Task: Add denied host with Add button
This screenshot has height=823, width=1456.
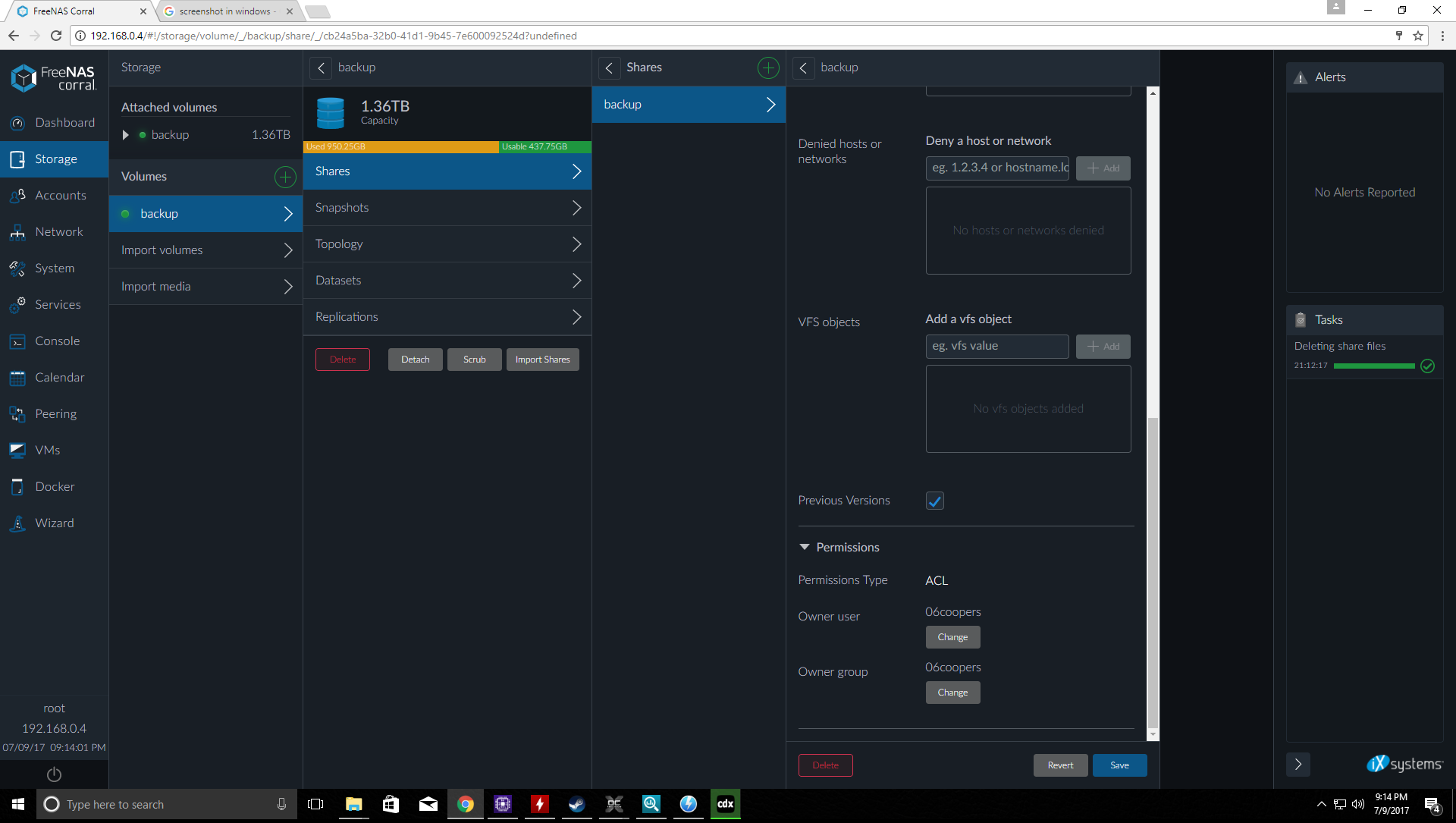Action: tap(1103, 168)
